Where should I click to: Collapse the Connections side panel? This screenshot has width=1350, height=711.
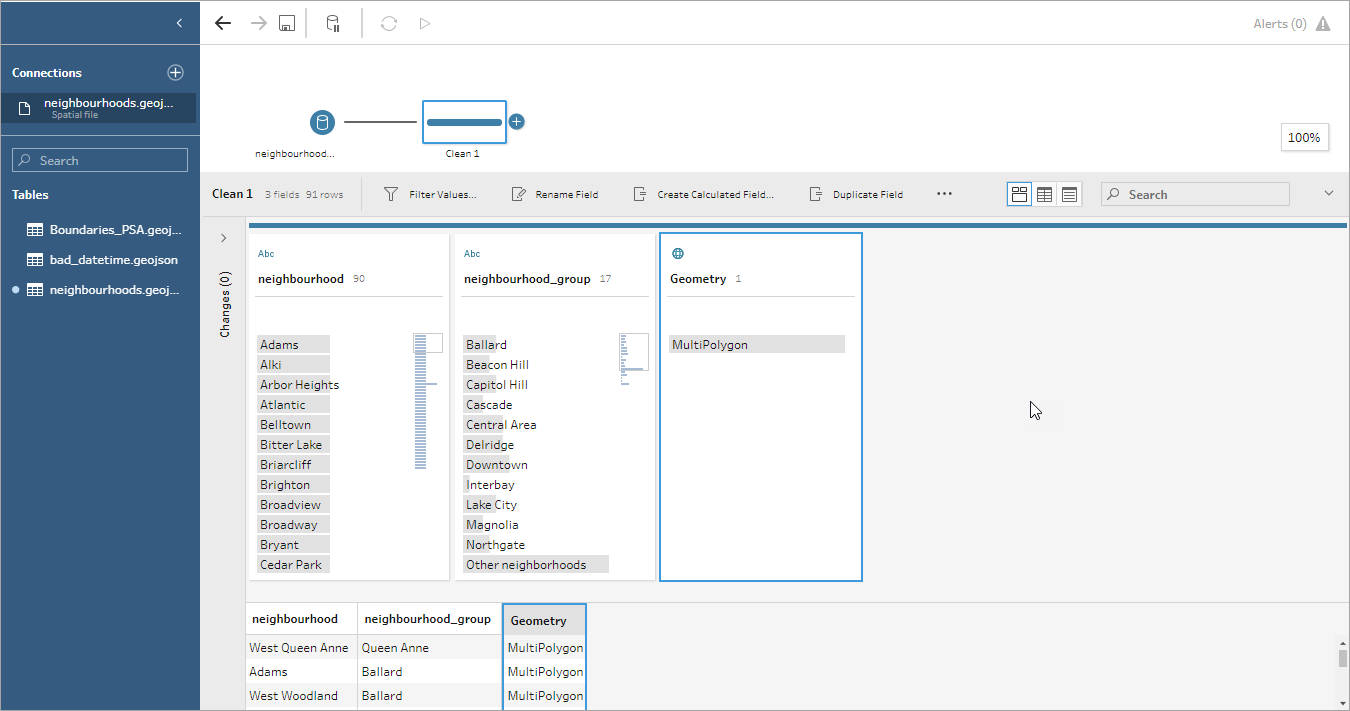(179, 23)
